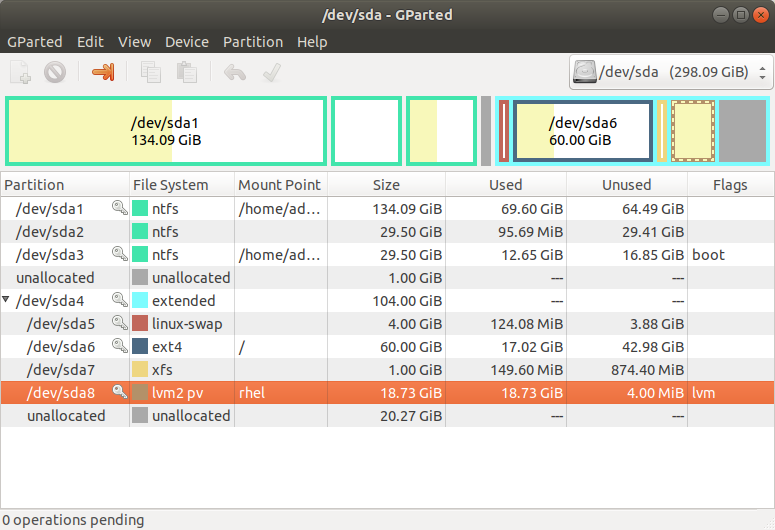Open the /dev/sda device selector dropdown
Image resolution: width=775 pixels, height=530 pixels.
pos(670,72)
